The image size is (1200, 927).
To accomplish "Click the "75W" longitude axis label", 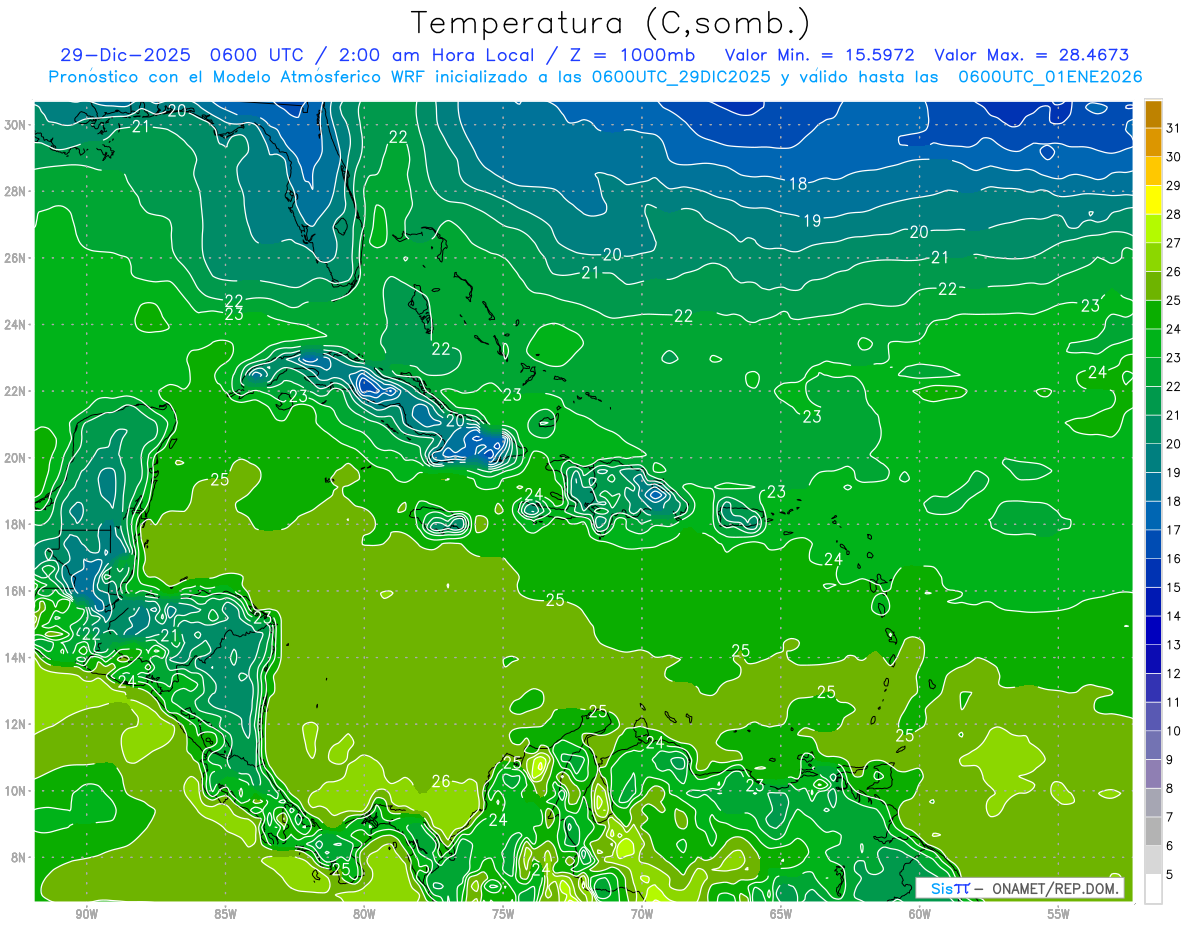I will 503,914.
